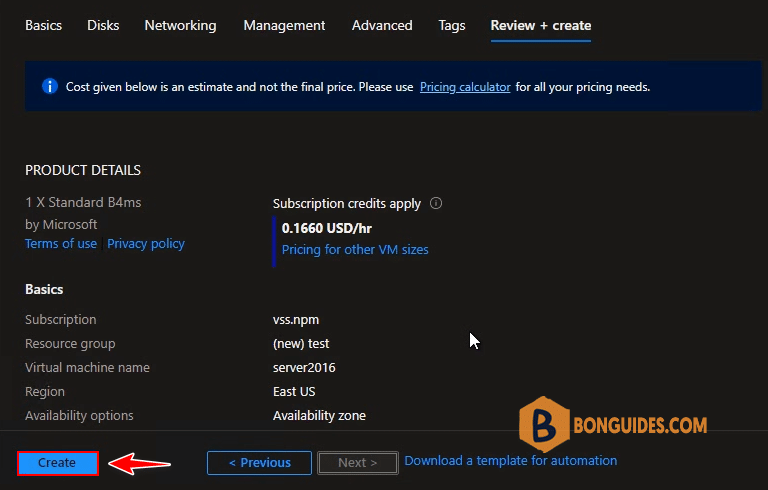Screen dimensions: 768x490
Task: Click the Region label
Action: coord(45,392)
